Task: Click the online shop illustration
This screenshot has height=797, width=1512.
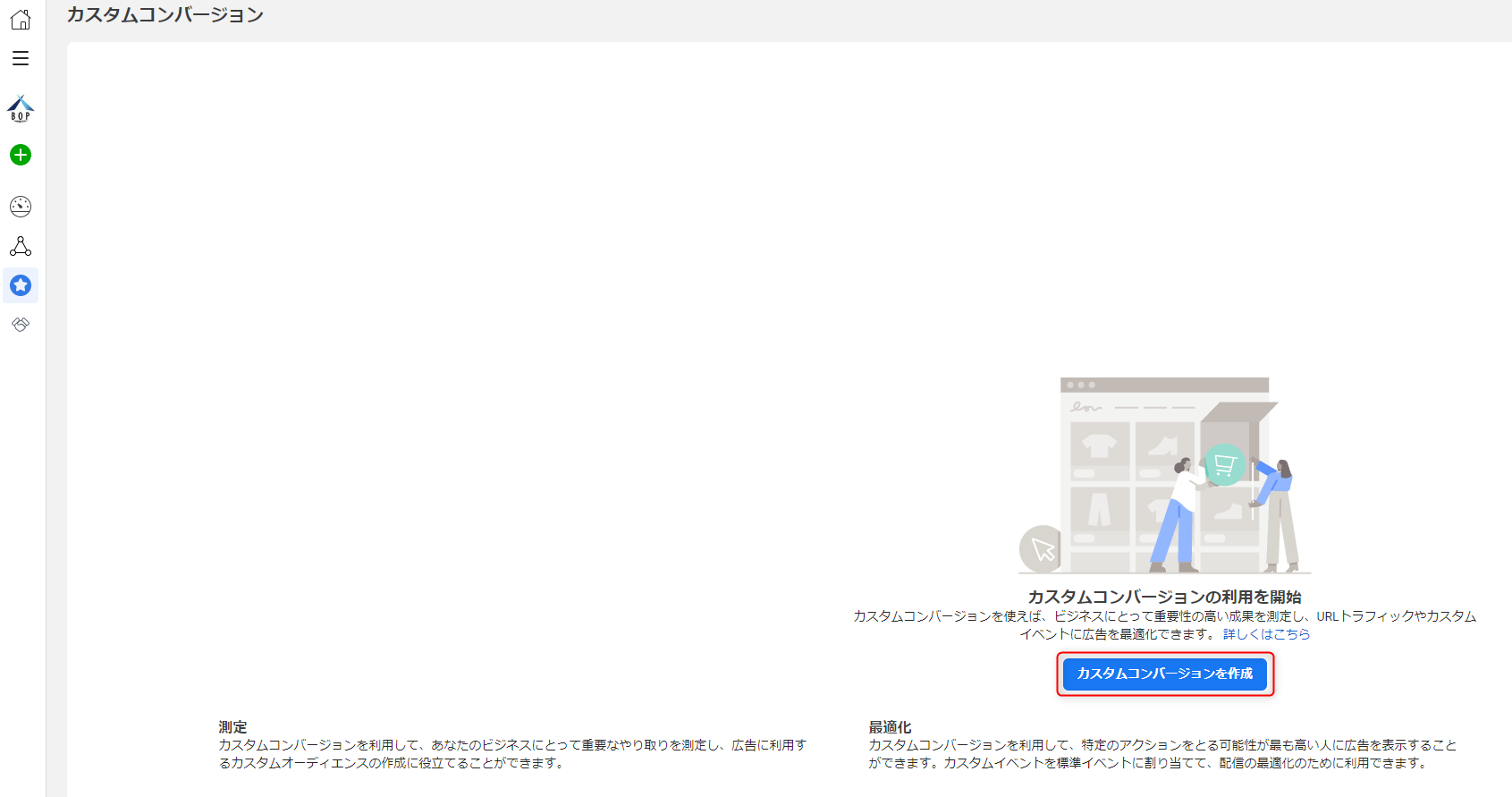Action: click(x=1164, y=475)
